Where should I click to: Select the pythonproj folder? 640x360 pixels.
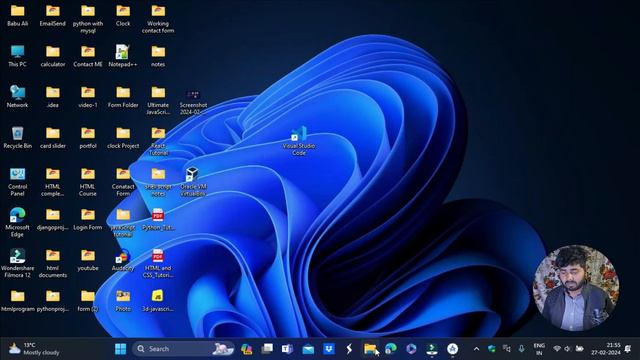point(52,301)
